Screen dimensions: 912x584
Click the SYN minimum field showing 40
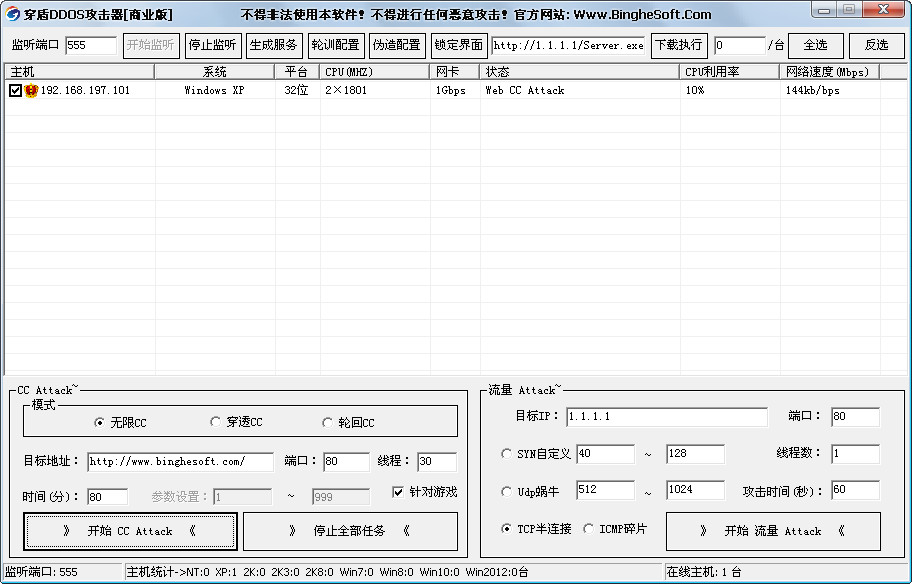pos(605,454)
